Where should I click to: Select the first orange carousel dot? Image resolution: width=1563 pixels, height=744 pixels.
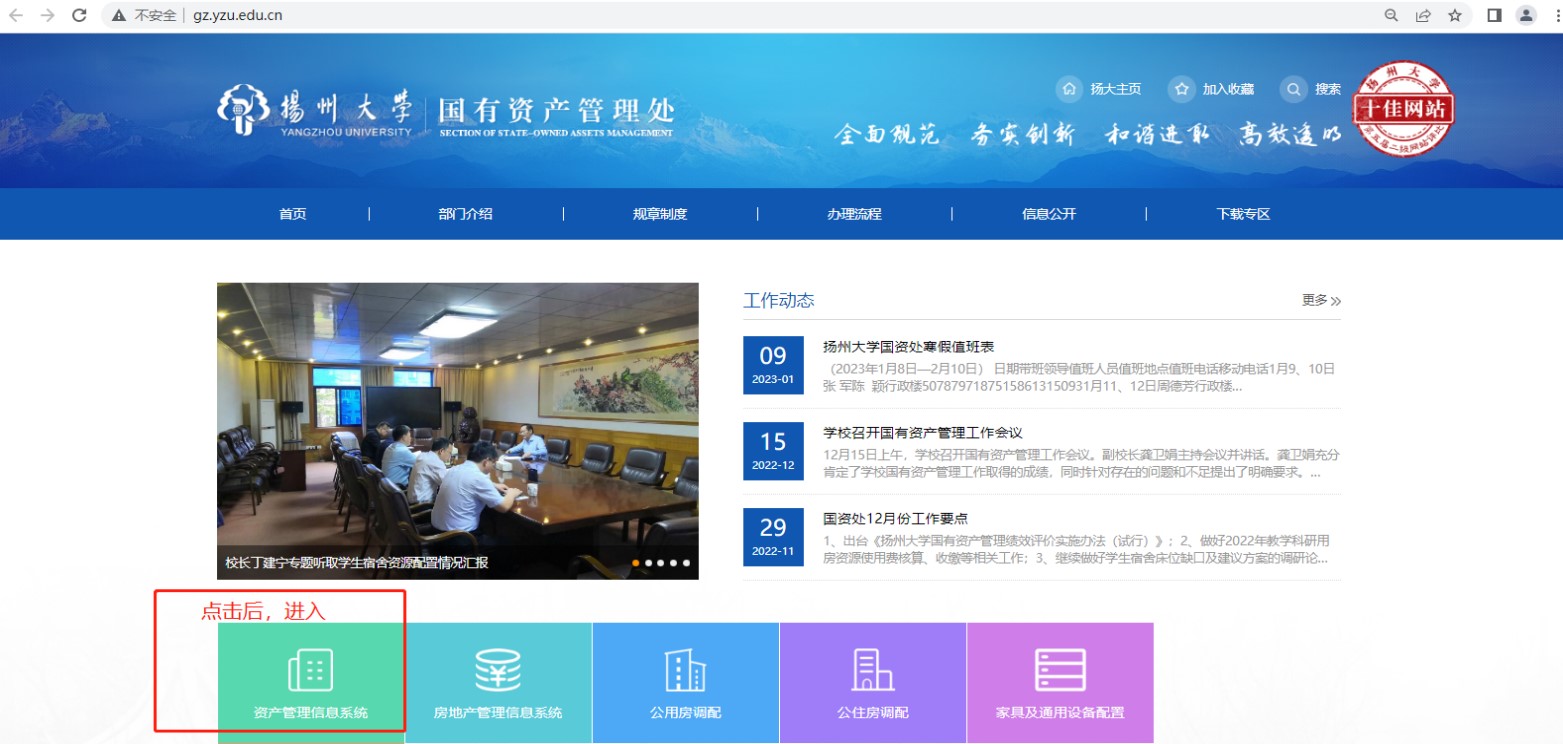click(636, 563)
